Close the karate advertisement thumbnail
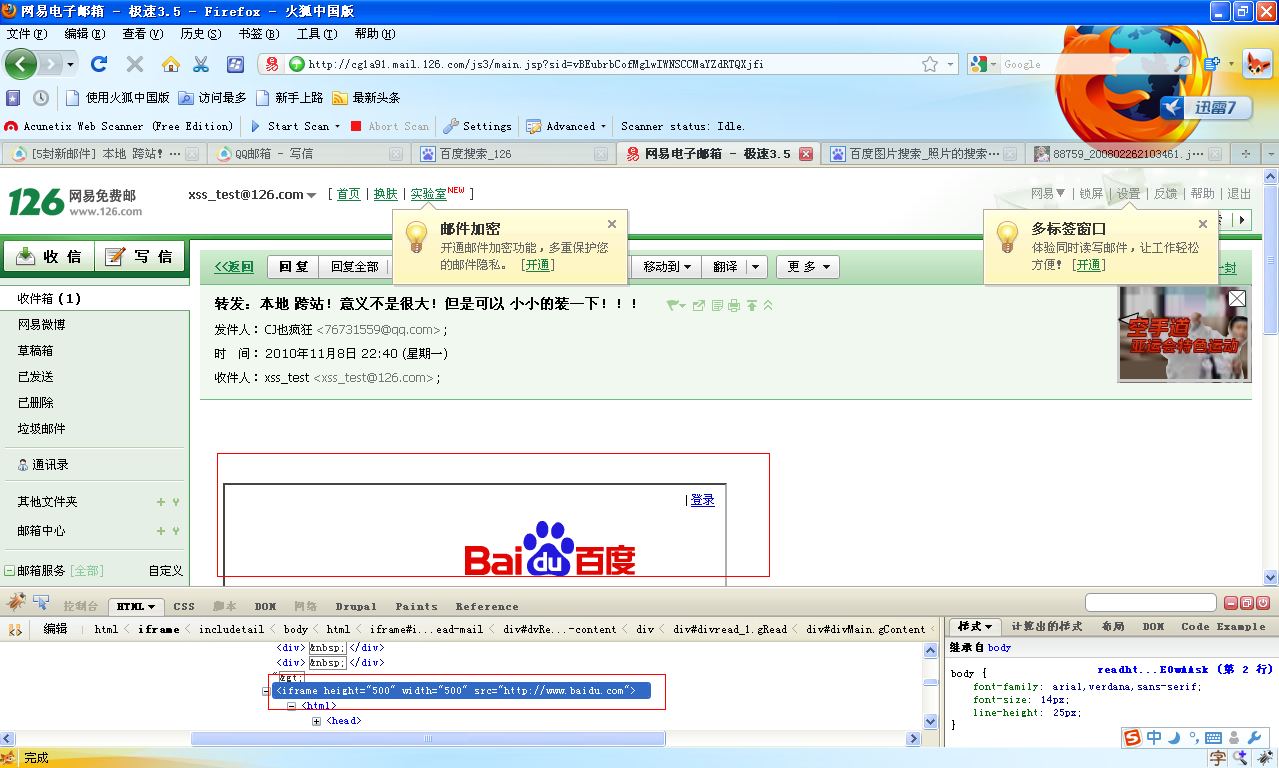Image resolution: width=1279 pixels, height=768 pixels. click(1237, 298)
